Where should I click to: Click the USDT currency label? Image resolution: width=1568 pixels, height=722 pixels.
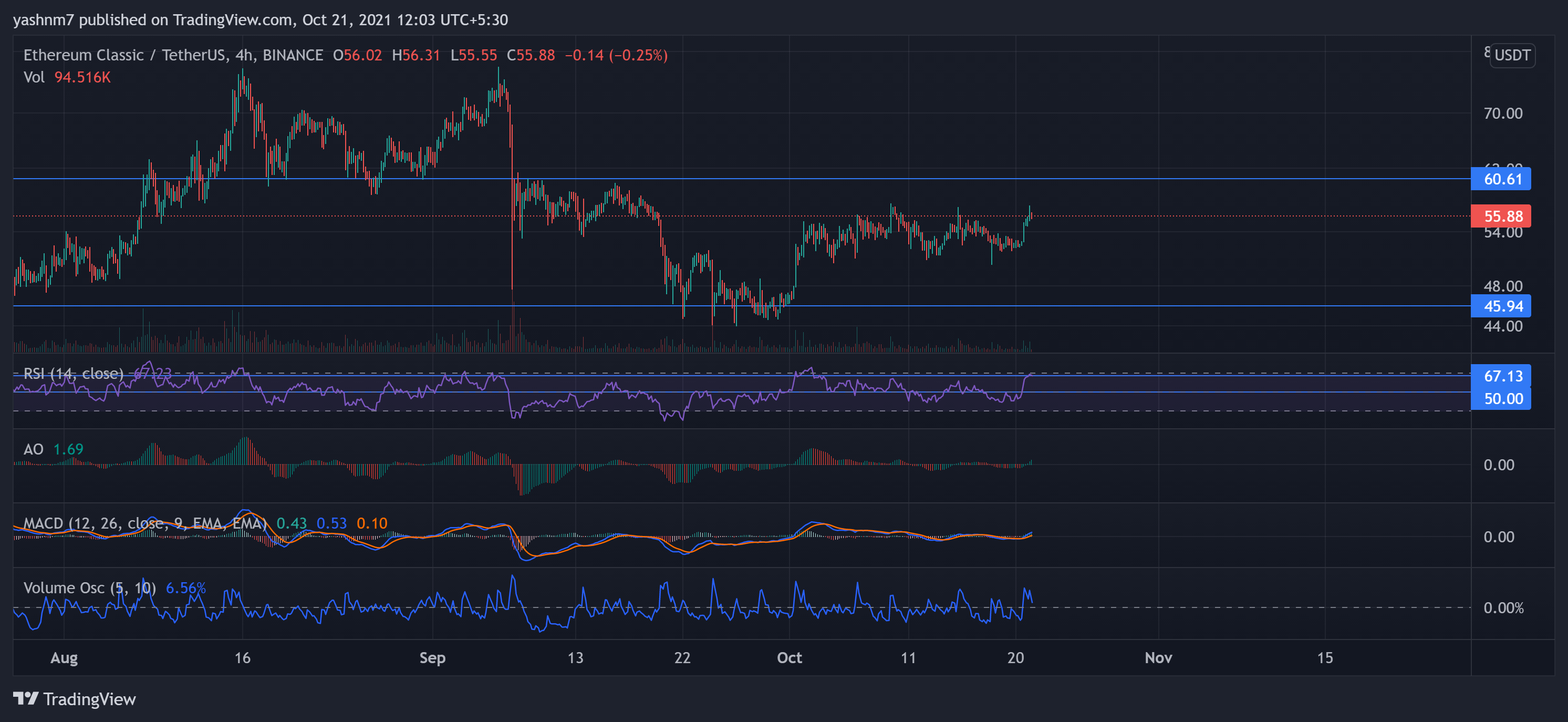1512,55
